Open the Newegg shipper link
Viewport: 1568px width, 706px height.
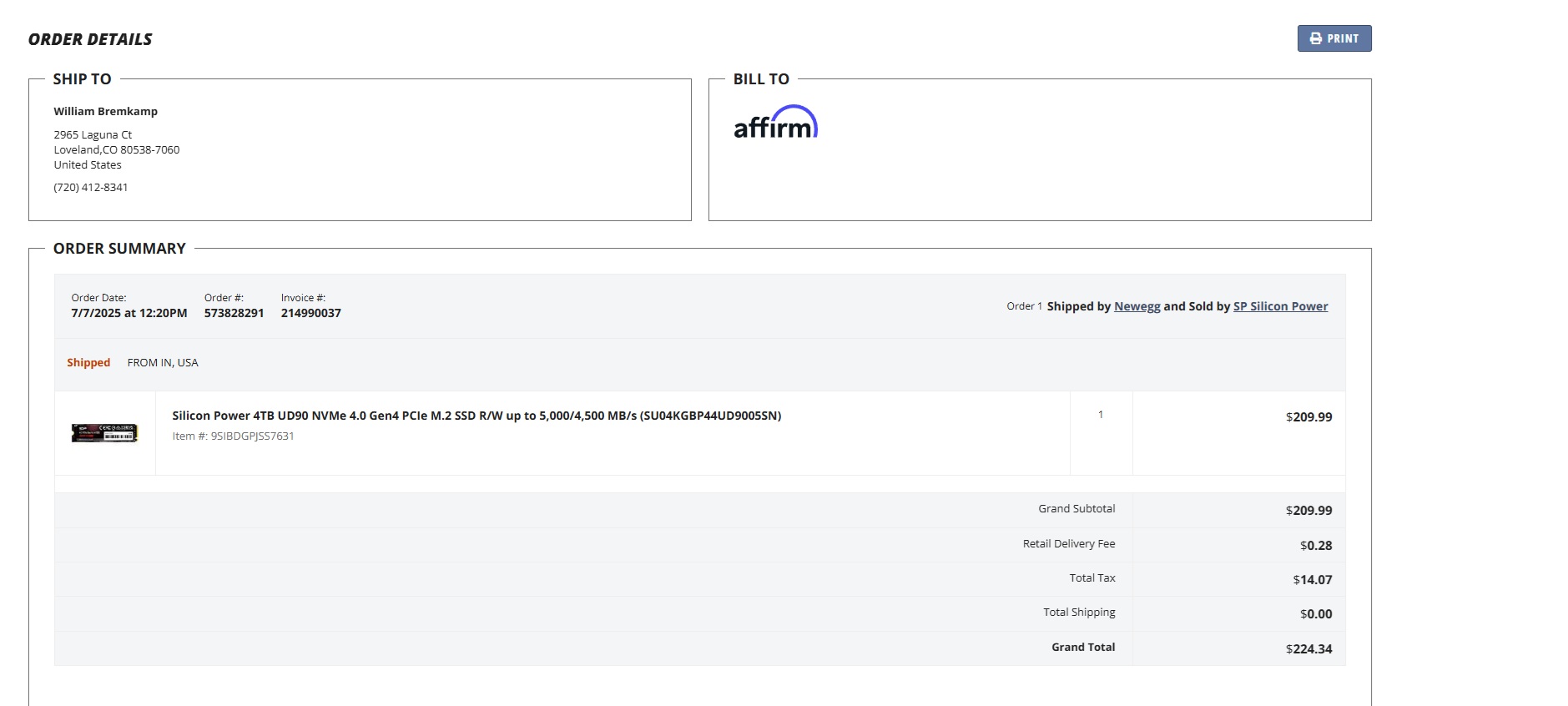1137,306
